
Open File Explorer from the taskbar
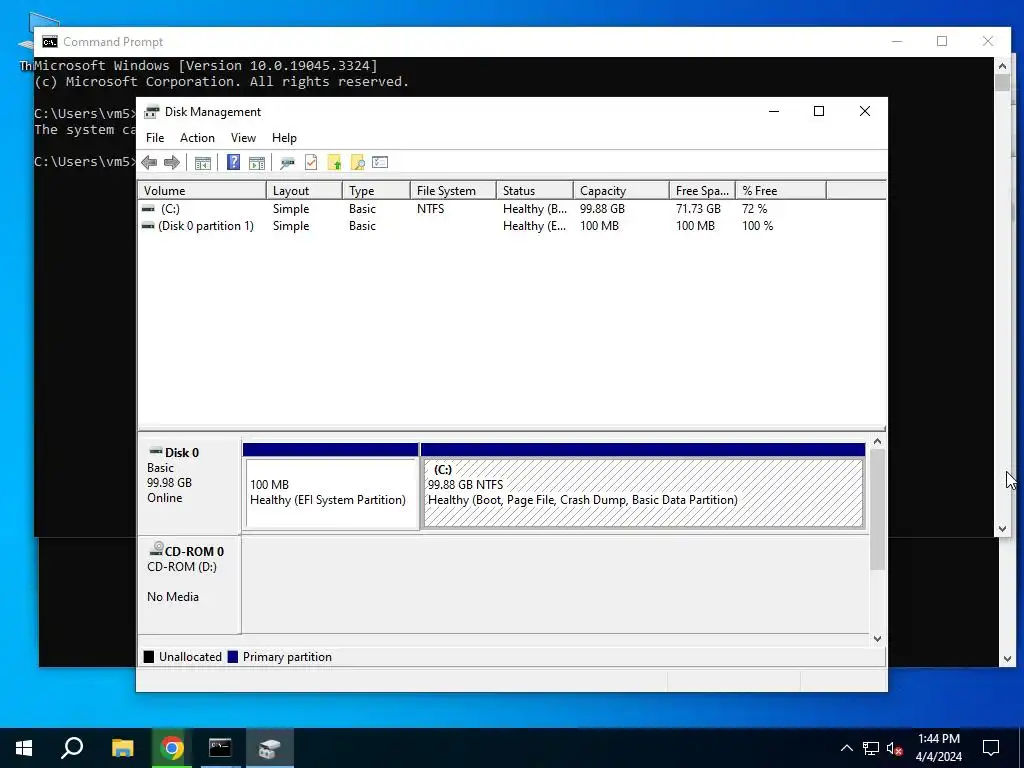[122, 748]
